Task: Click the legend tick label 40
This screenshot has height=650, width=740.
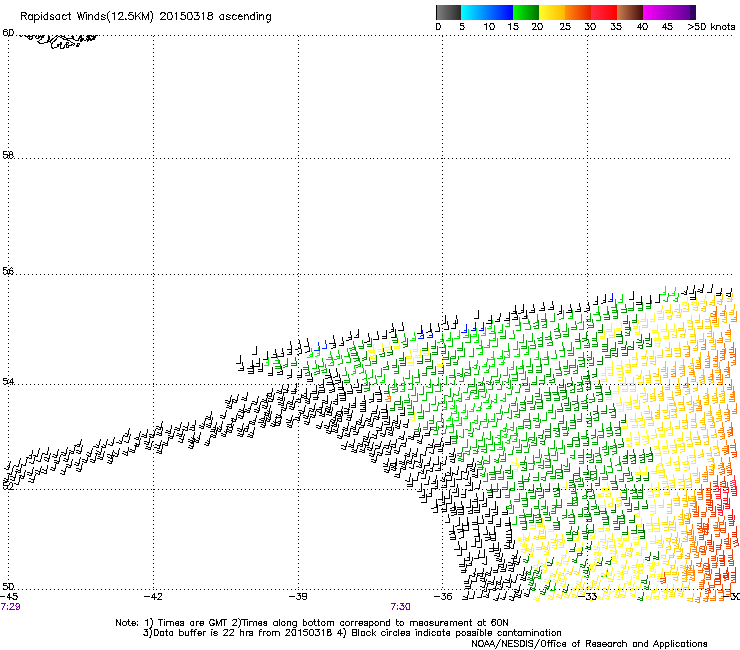Action: coord(642,27)
